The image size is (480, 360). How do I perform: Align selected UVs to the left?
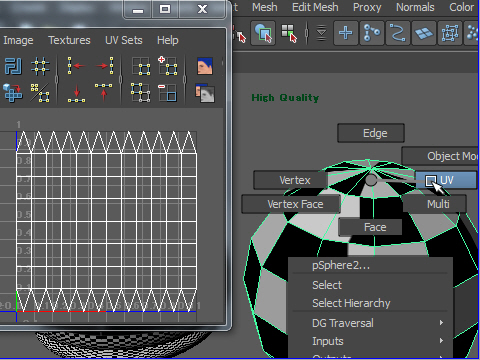point(76,65)
